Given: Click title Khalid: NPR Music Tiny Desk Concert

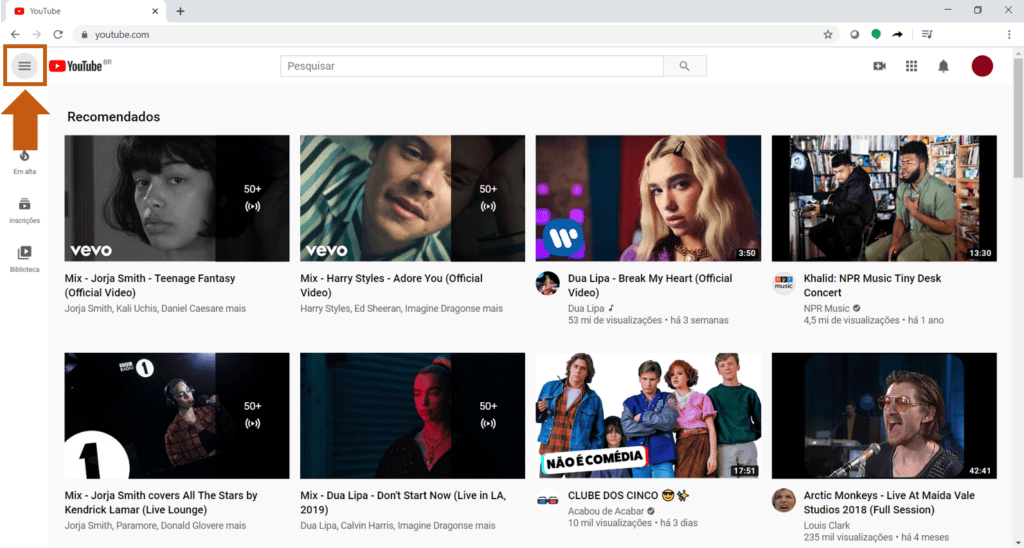Looking at the screenshot, I should tap(872, 285).
